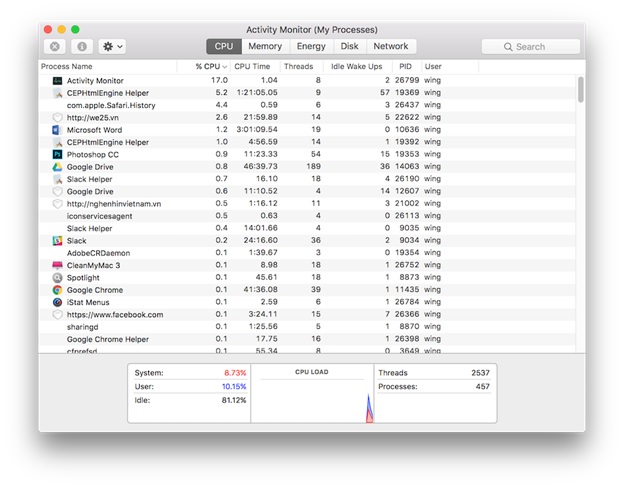Viewport: 624px width, 487px height.
Task: Click the Google Drive icon with 189 threads
Action: point(57,167)
